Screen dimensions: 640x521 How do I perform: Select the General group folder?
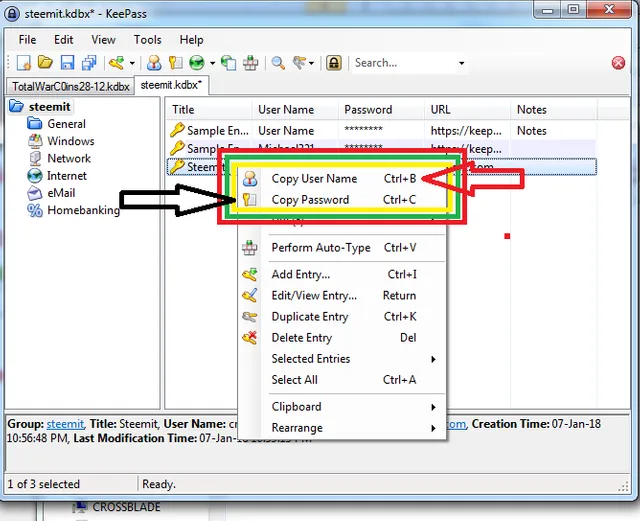[x=67, y=124]
